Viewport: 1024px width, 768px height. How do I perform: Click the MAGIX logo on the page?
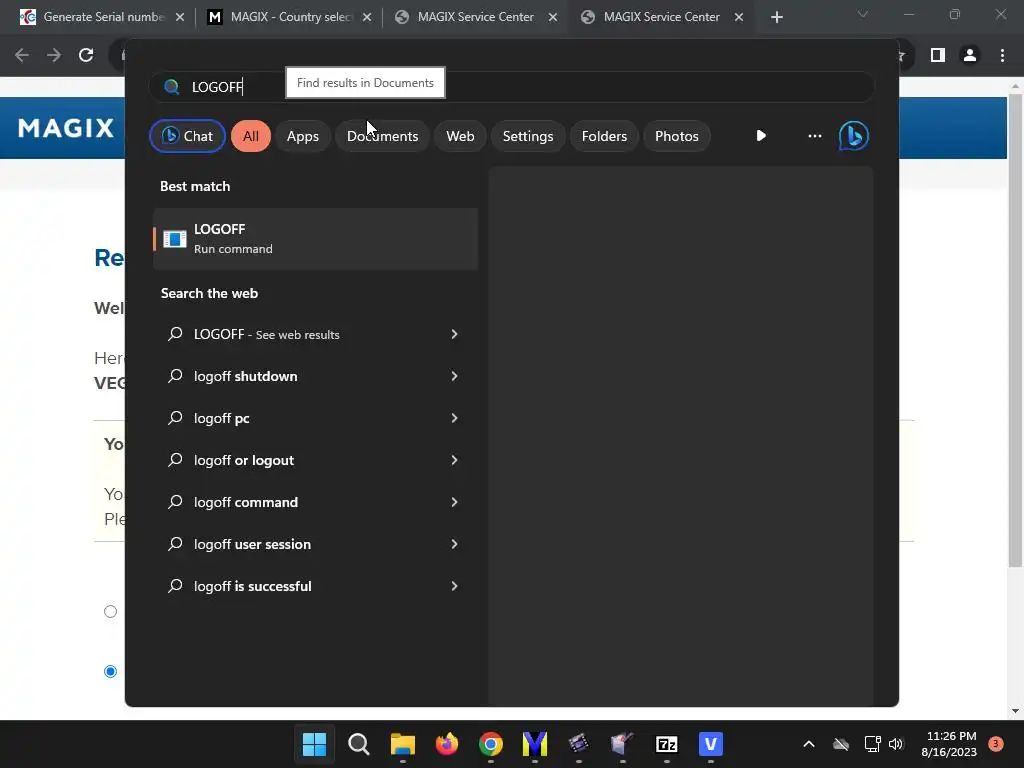tap(66, 128)
